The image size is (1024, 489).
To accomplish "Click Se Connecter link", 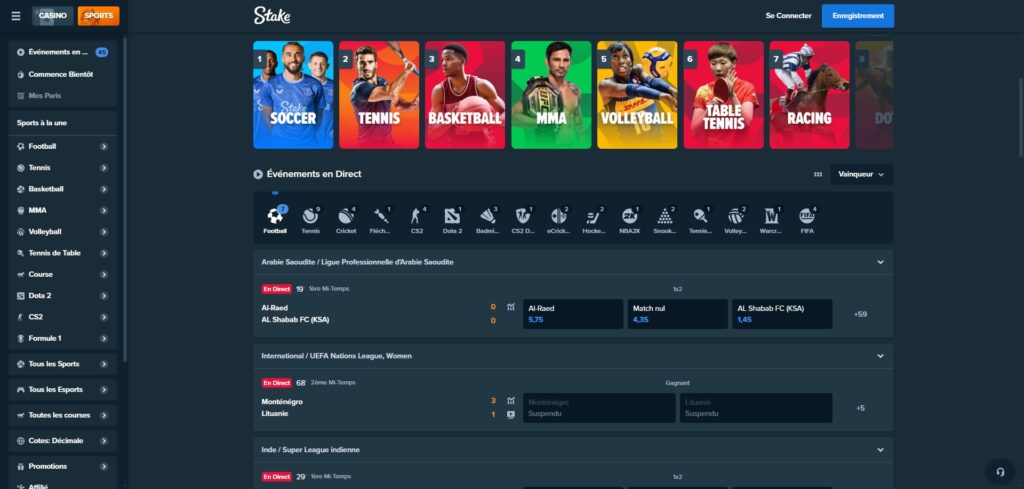I will (x=788, y=16).
